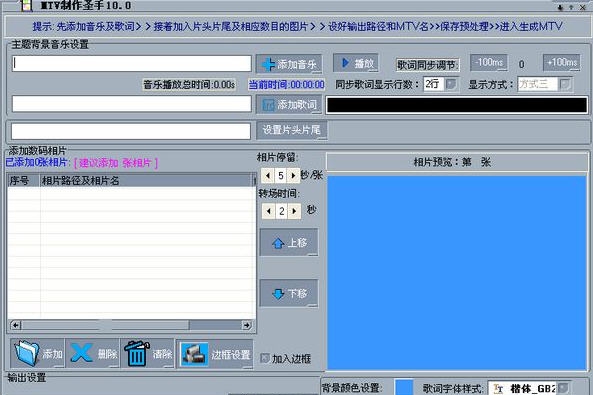Decrease 相片停留 seconds with left arrow
The height and width of the screenshot is (395, 593).
(x=268, y=176)
